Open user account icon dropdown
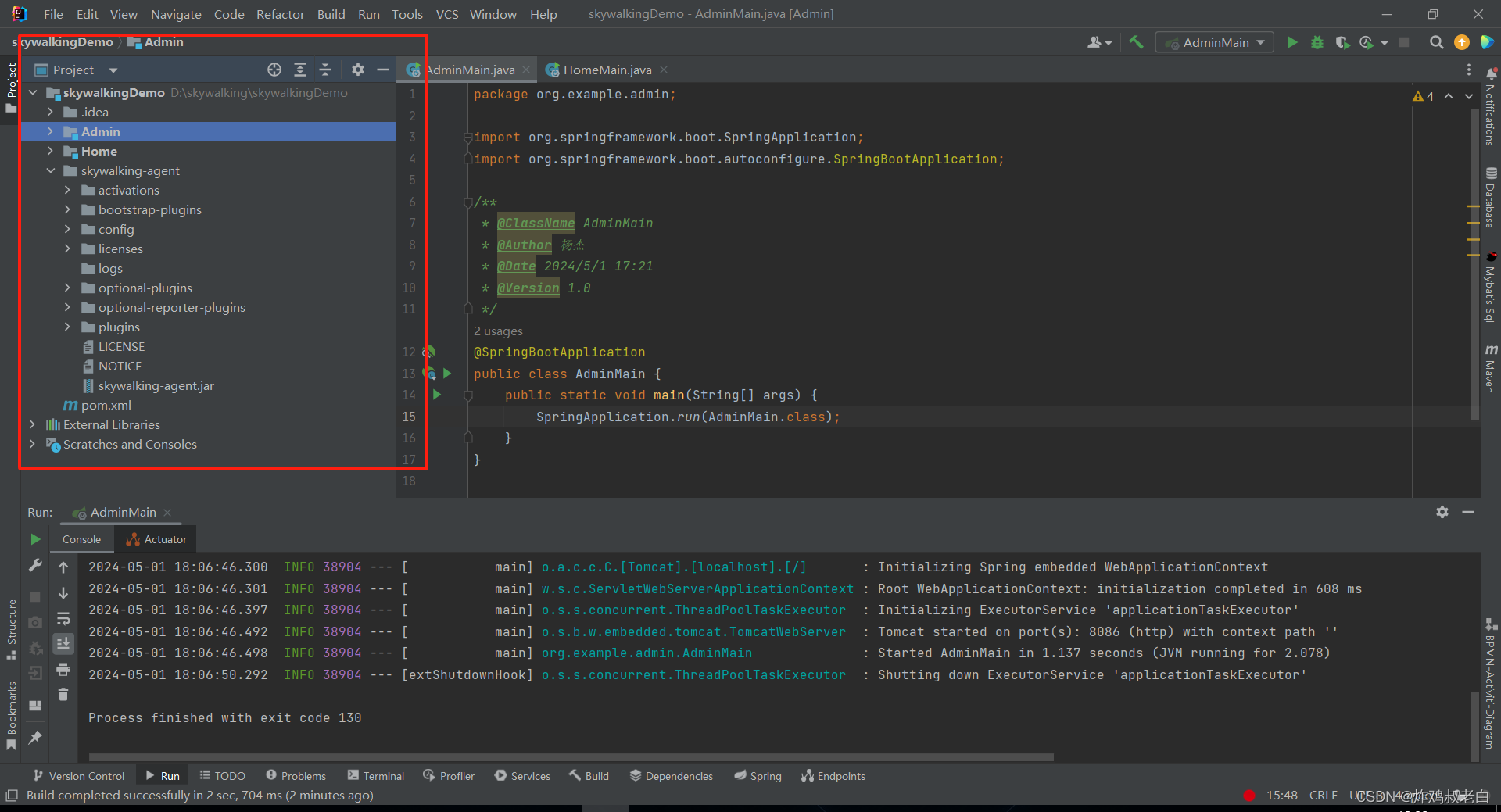Screen dimensions: 1501x812 point(1099,42)
